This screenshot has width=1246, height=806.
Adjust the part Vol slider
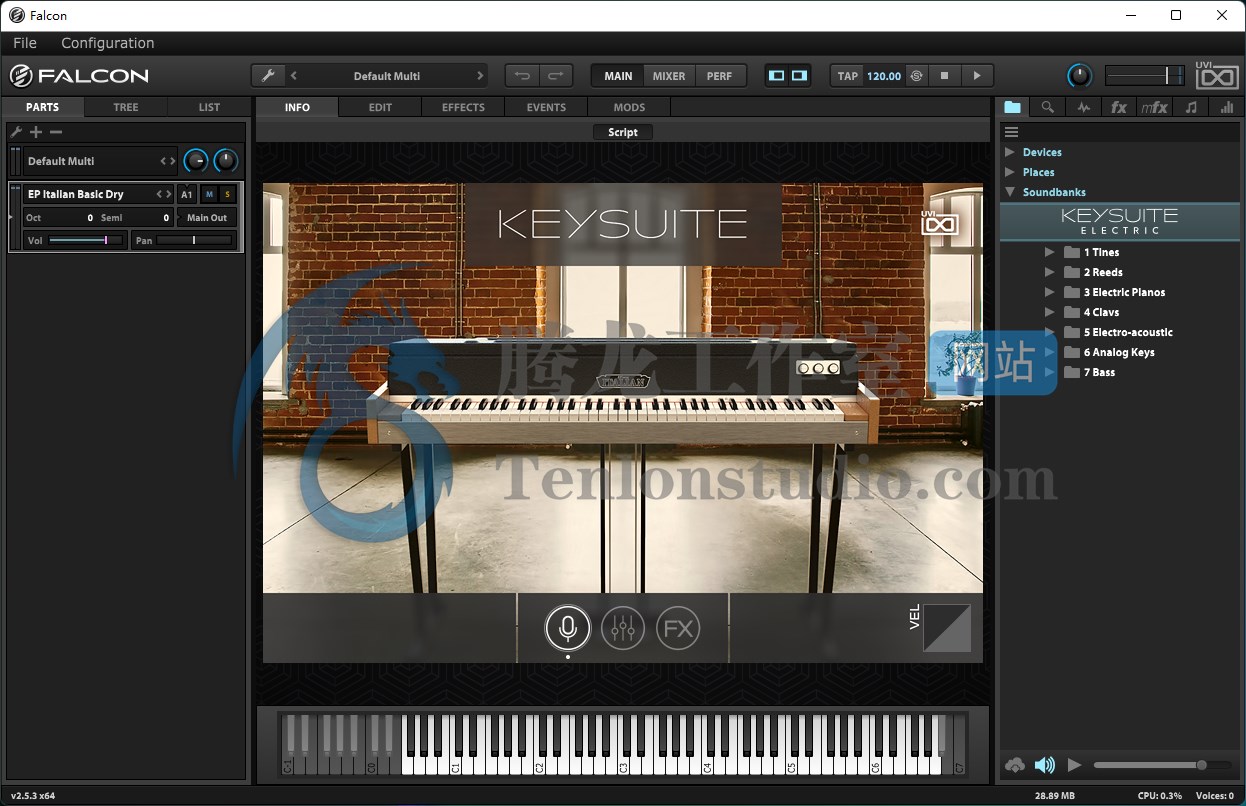[86, 240]
